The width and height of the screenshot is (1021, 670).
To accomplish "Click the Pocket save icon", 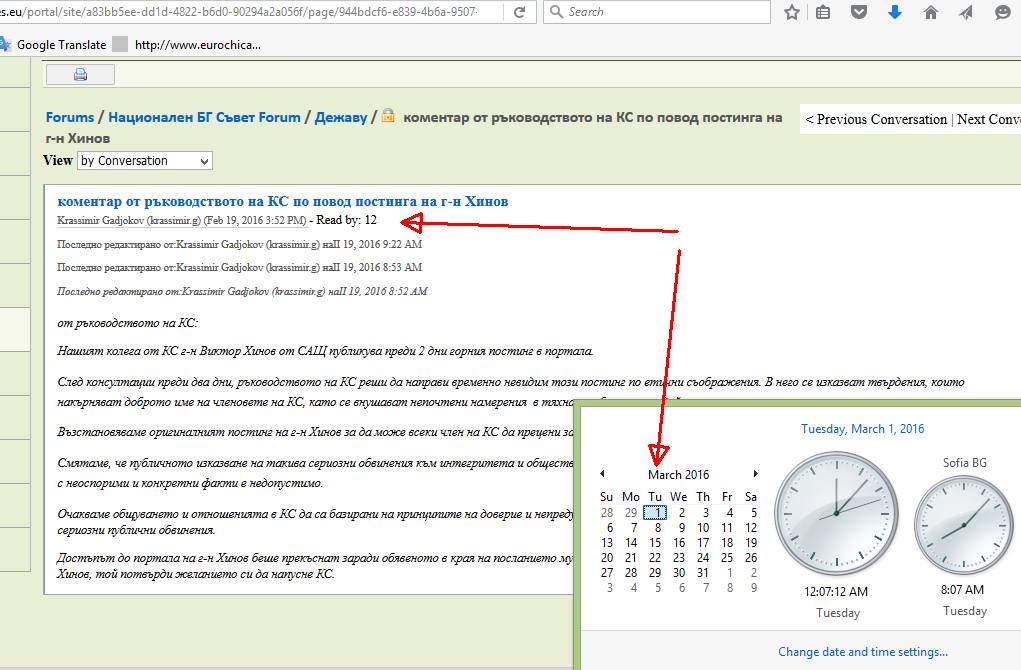I will pos(858,12).
